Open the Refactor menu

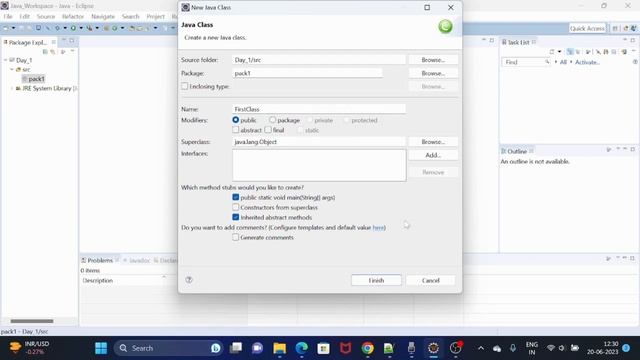[73, 16]
